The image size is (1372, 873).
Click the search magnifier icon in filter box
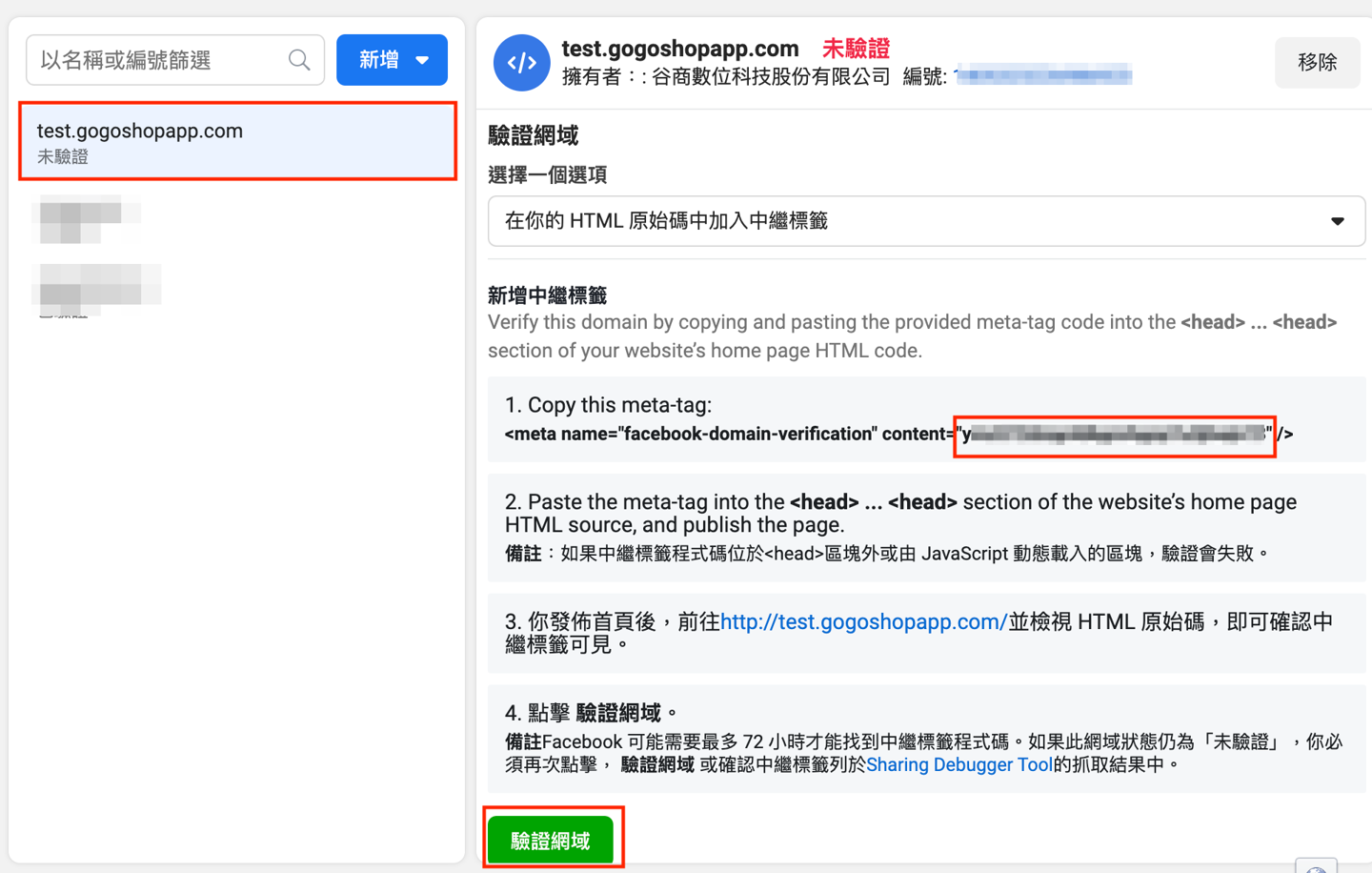(x=299, y=60)
